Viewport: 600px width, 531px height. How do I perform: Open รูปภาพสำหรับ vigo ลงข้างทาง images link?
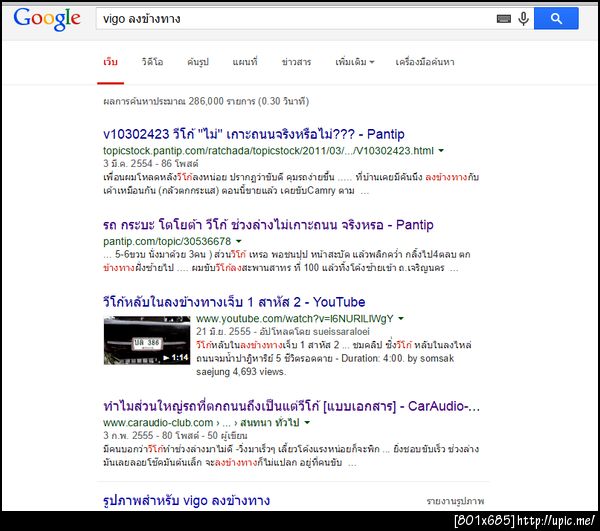186,501
